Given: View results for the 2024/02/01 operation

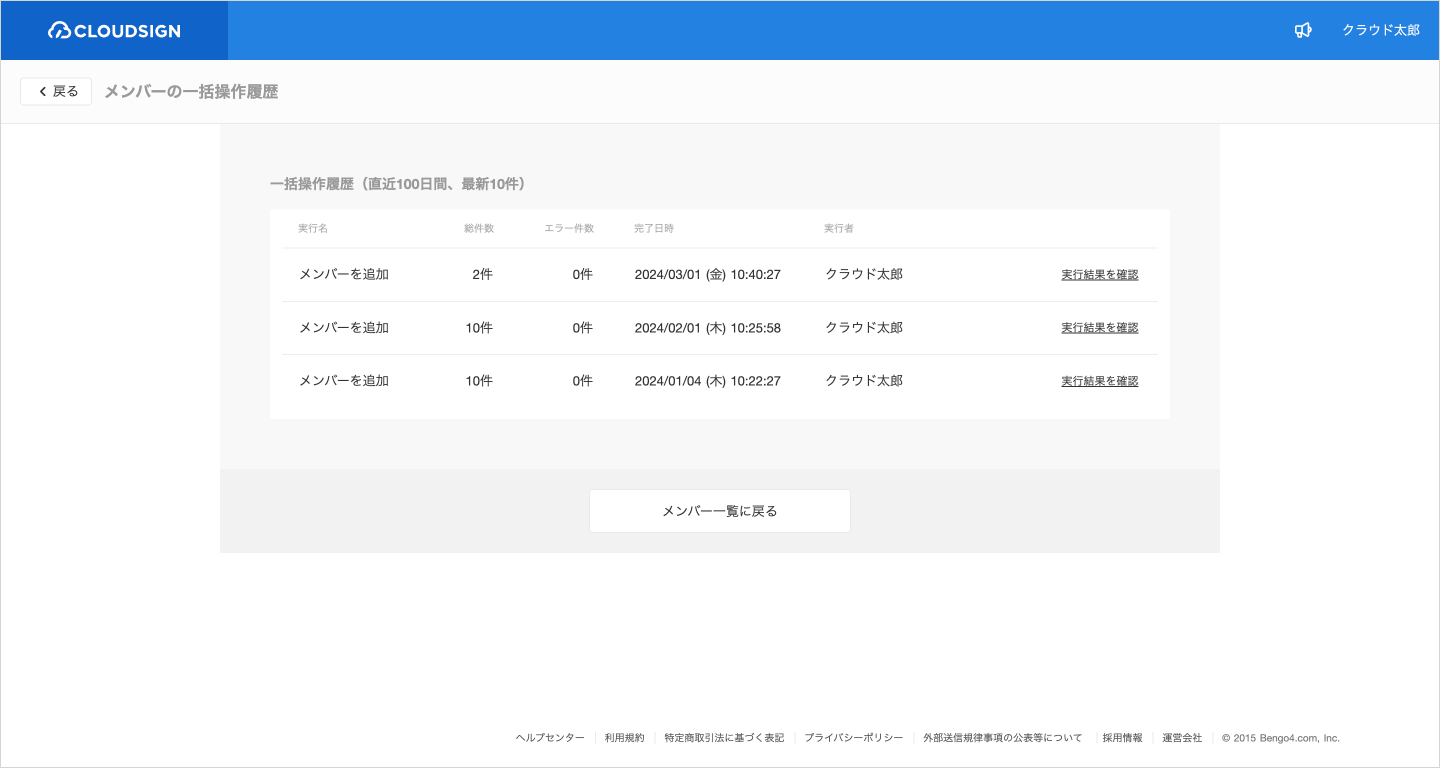Looking at the screenshot, I should 1099,328.
